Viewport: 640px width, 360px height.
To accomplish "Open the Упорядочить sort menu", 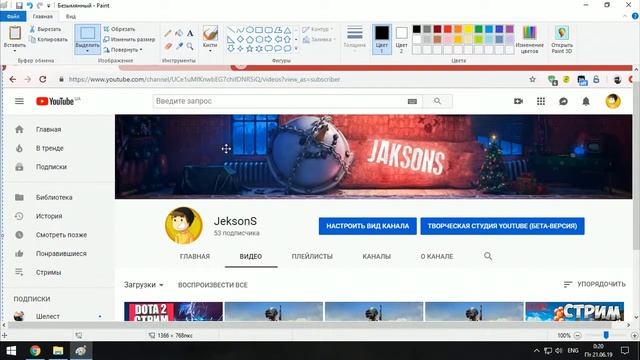I will coord(594,284).
